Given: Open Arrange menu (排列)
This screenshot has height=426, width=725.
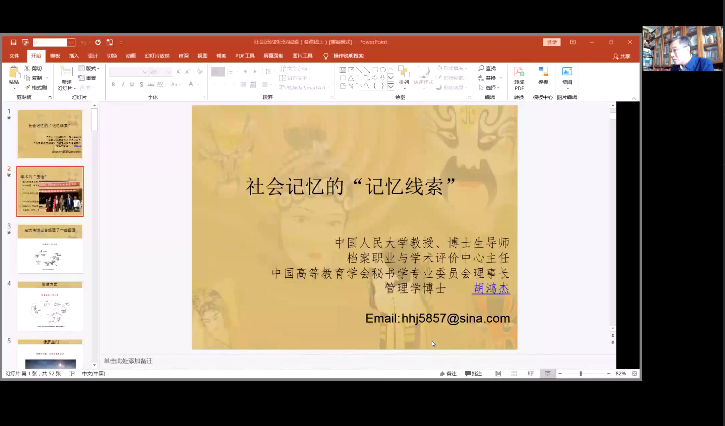Looking at the screenshot, I should [404, 77].
